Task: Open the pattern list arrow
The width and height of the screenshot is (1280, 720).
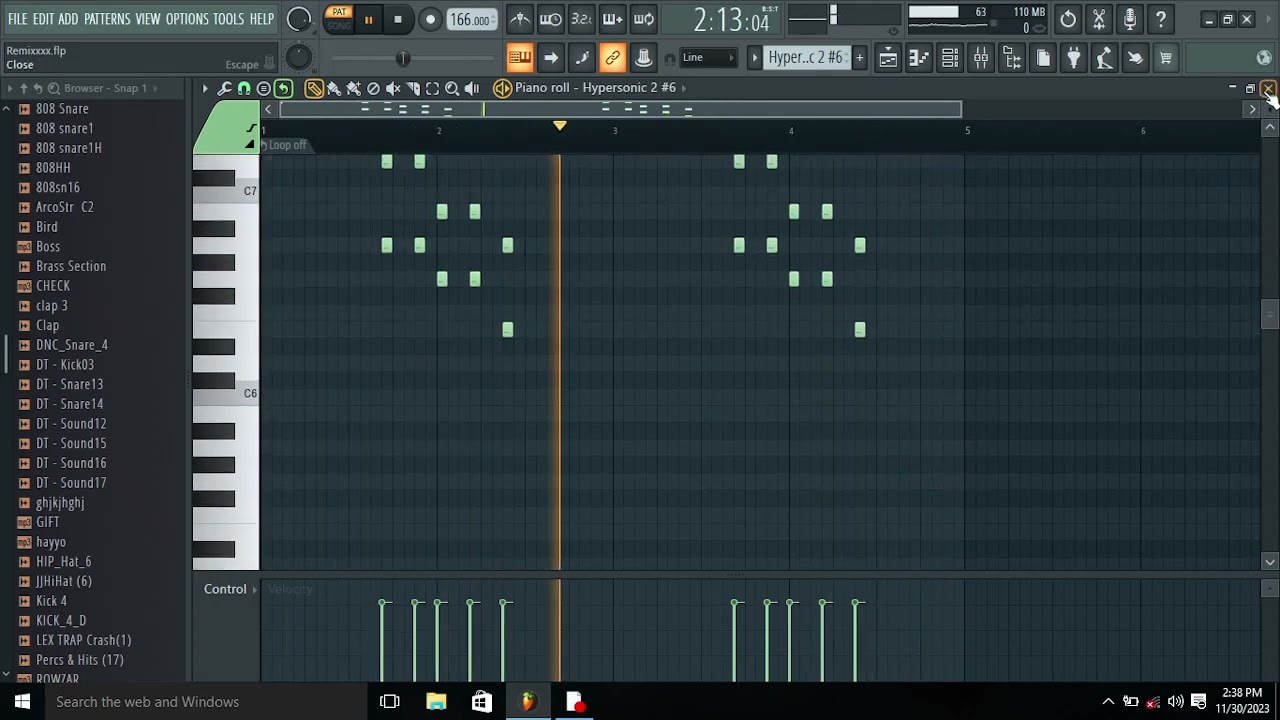Action: tap(755, 58)
